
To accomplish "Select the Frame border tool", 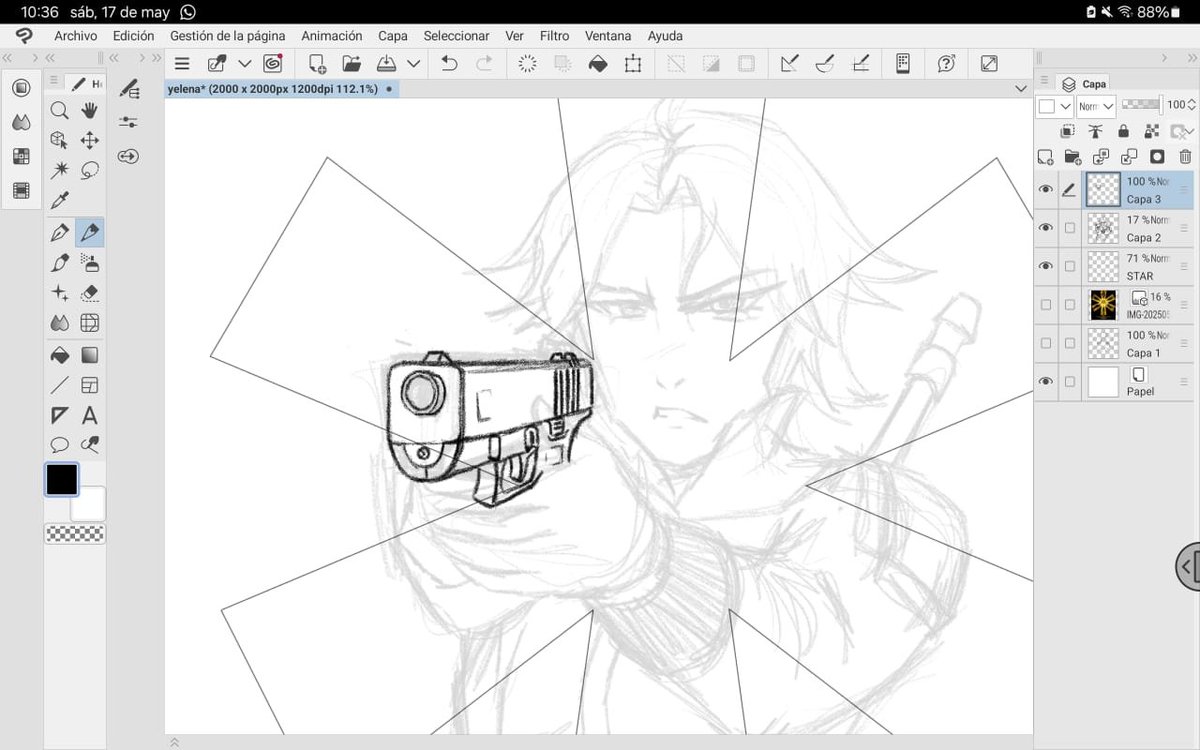I will click(x=90, y=385).
